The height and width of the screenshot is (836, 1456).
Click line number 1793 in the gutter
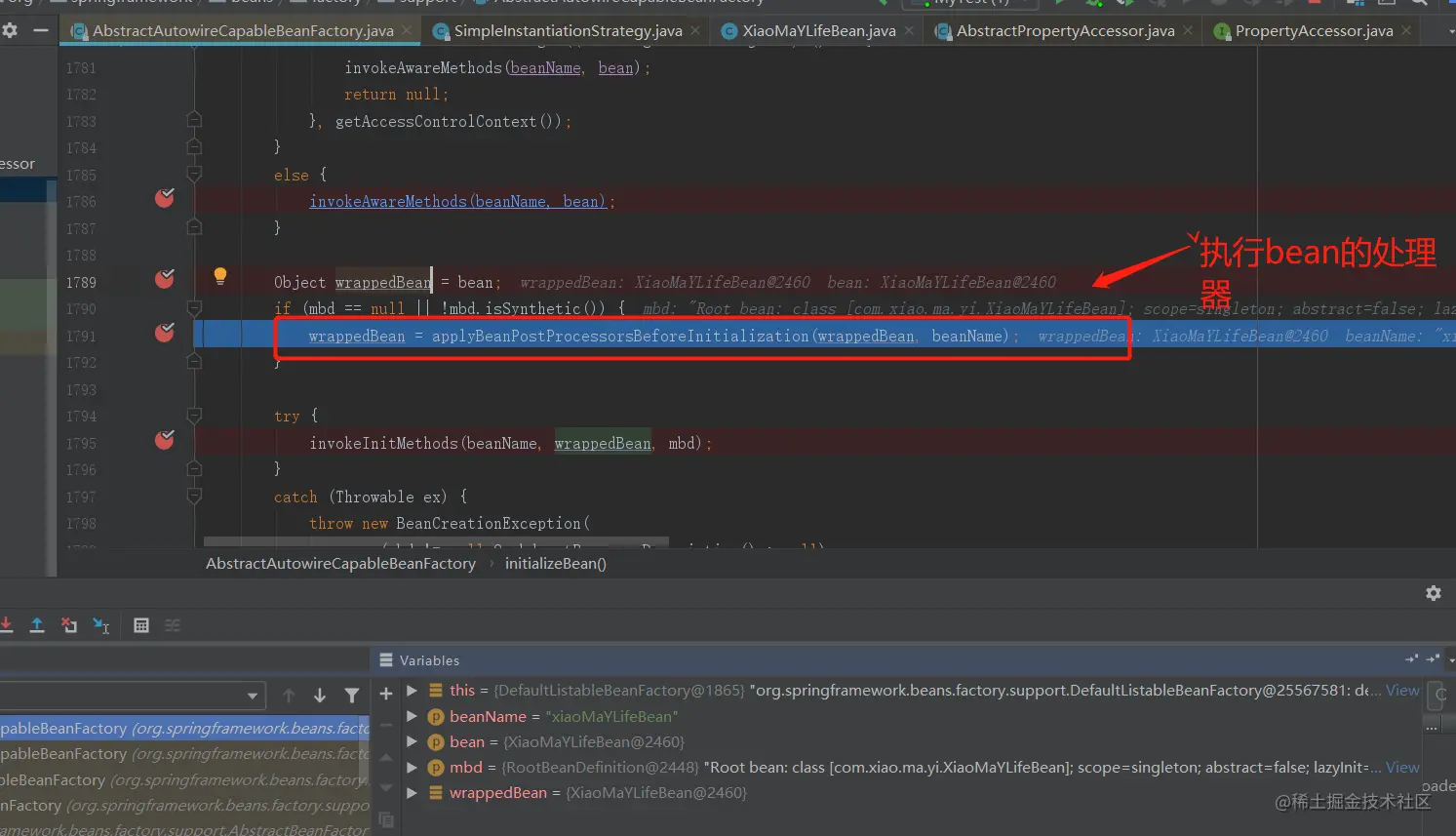pyautogui.click(x=81, y=389)
